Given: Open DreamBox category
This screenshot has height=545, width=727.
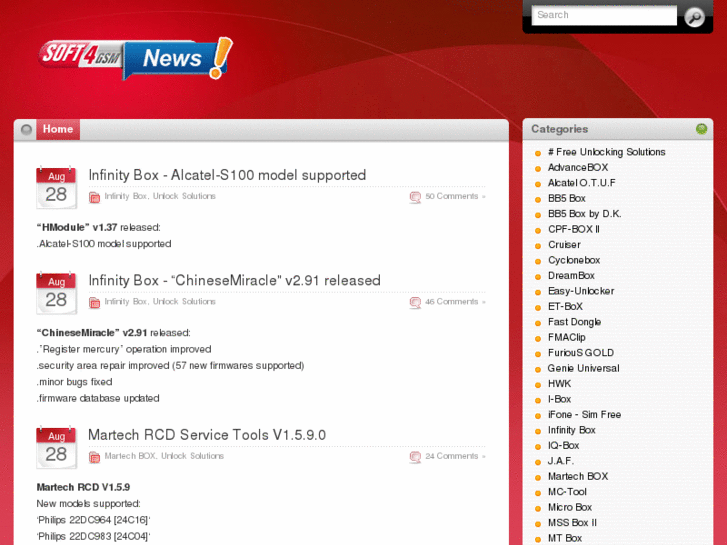Looking at the screenshot, I should point(571,276).
